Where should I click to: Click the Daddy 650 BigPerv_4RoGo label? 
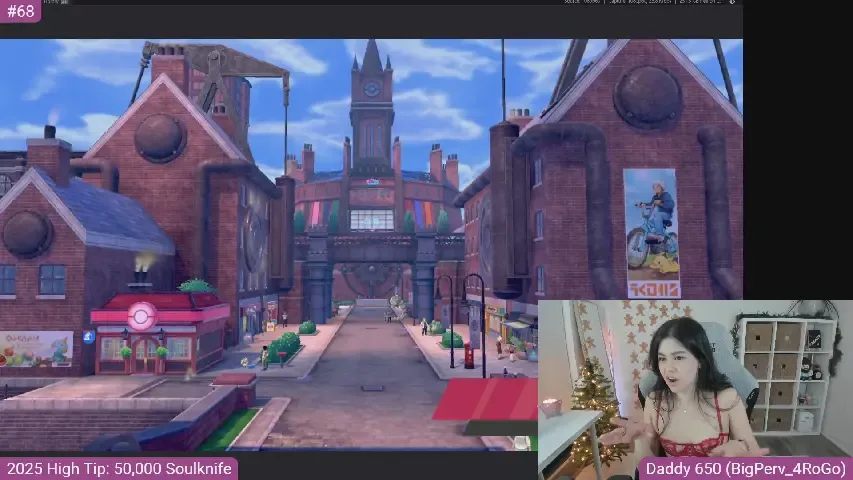click(x=745, y=468)
